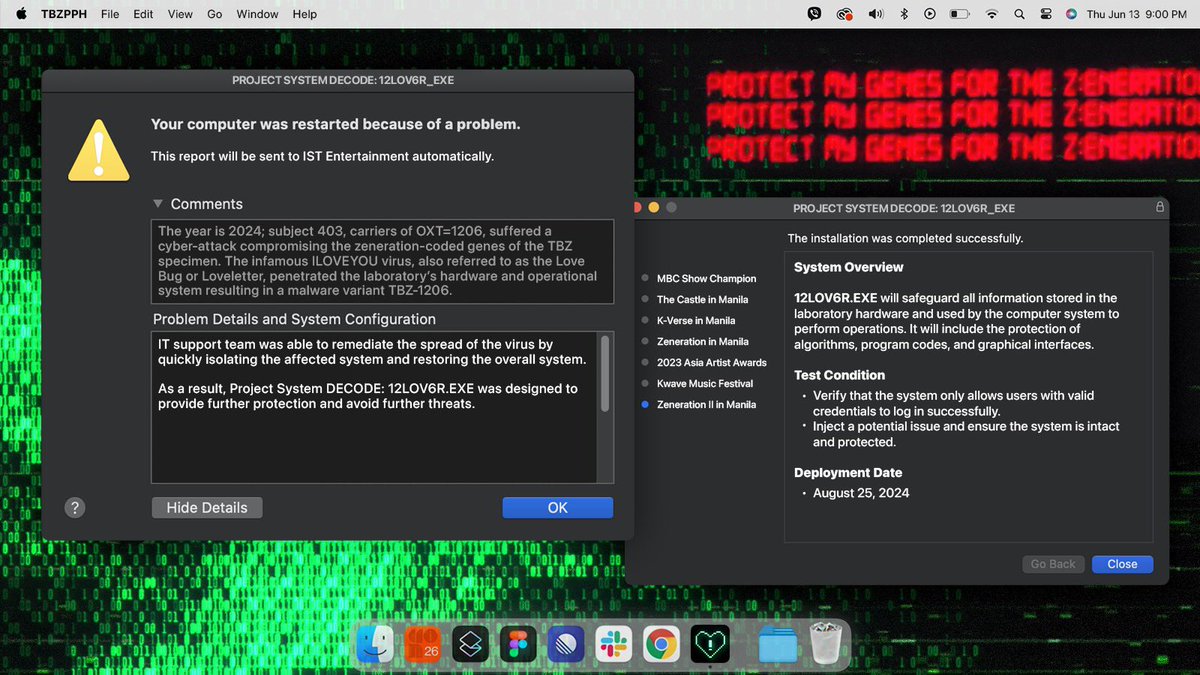The height and width of the screenshot is (675, 1200).
Task: Select the Kwave Music Festival entry
Action: tap(707, 383)
